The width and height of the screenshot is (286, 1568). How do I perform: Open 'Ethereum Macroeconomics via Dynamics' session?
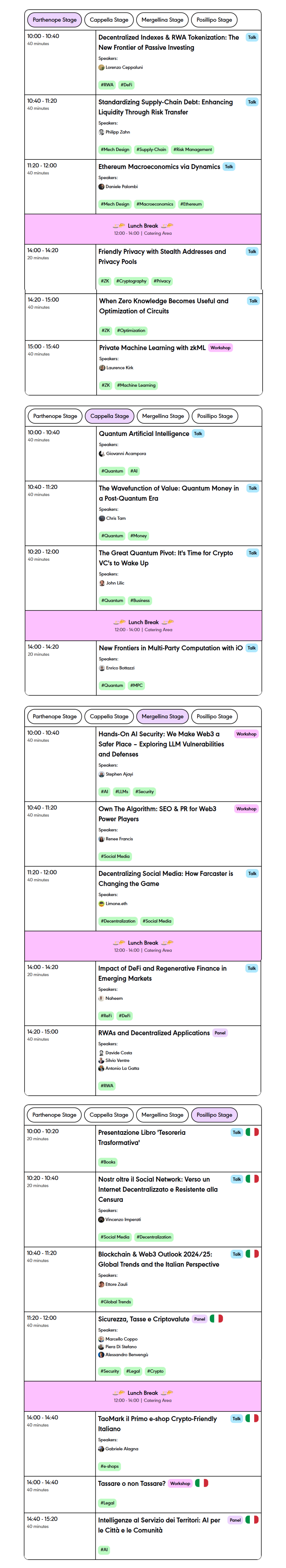coord(160,167)
